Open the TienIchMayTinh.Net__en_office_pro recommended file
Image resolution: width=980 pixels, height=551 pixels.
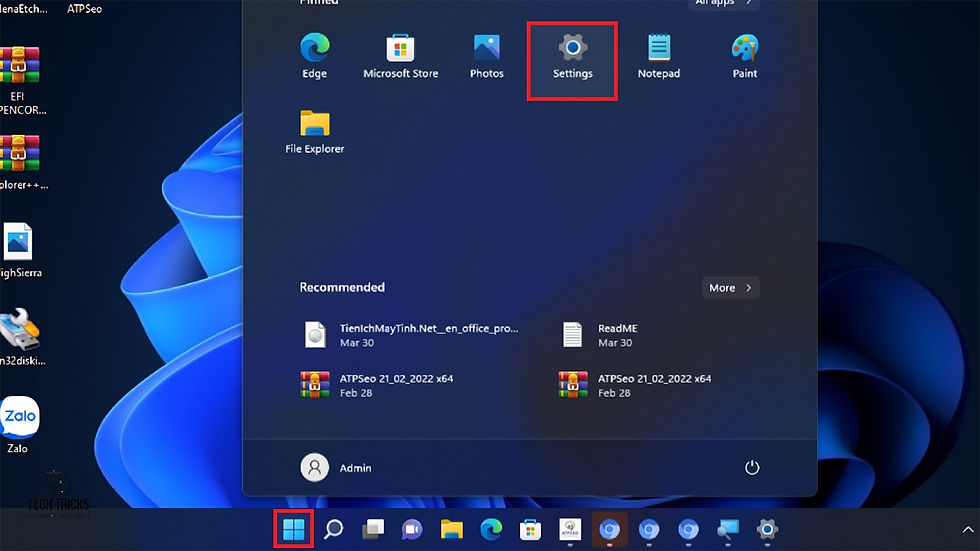click(x=411, y=335)
